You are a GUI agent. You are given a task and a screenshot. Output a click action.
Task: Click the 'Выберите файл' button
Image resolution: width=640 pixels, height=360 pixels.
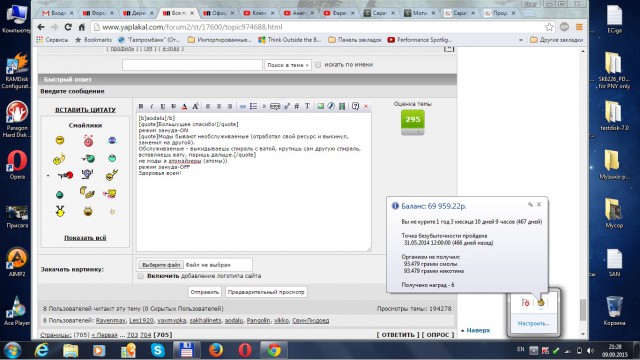tap(161, 265)
